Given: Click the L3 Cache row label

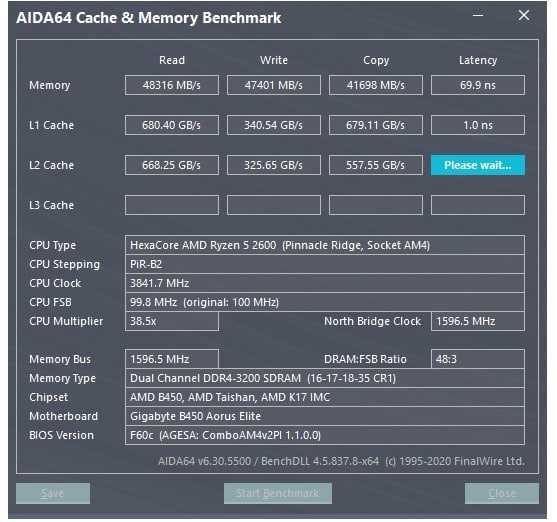Looking at the screenshot, I should pyautogui.click(x=52, y=205).
